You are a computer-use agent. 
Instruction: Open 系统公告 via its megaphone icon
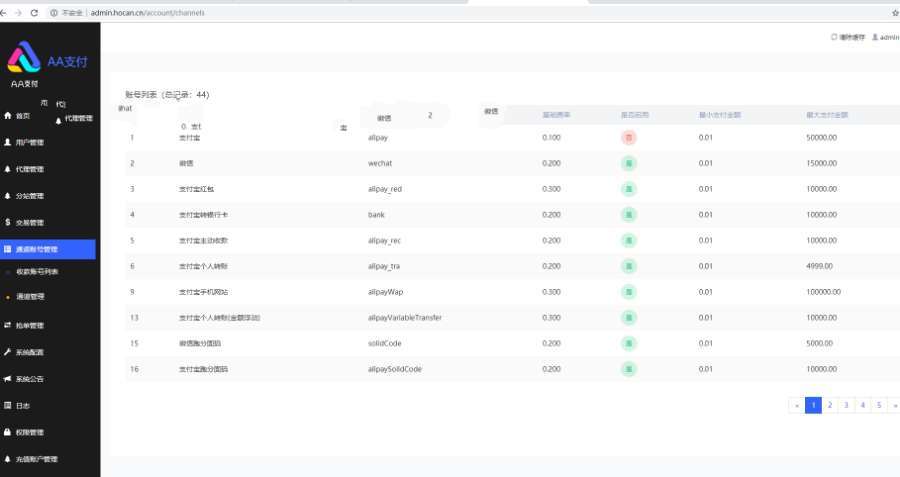click(8, 379)
